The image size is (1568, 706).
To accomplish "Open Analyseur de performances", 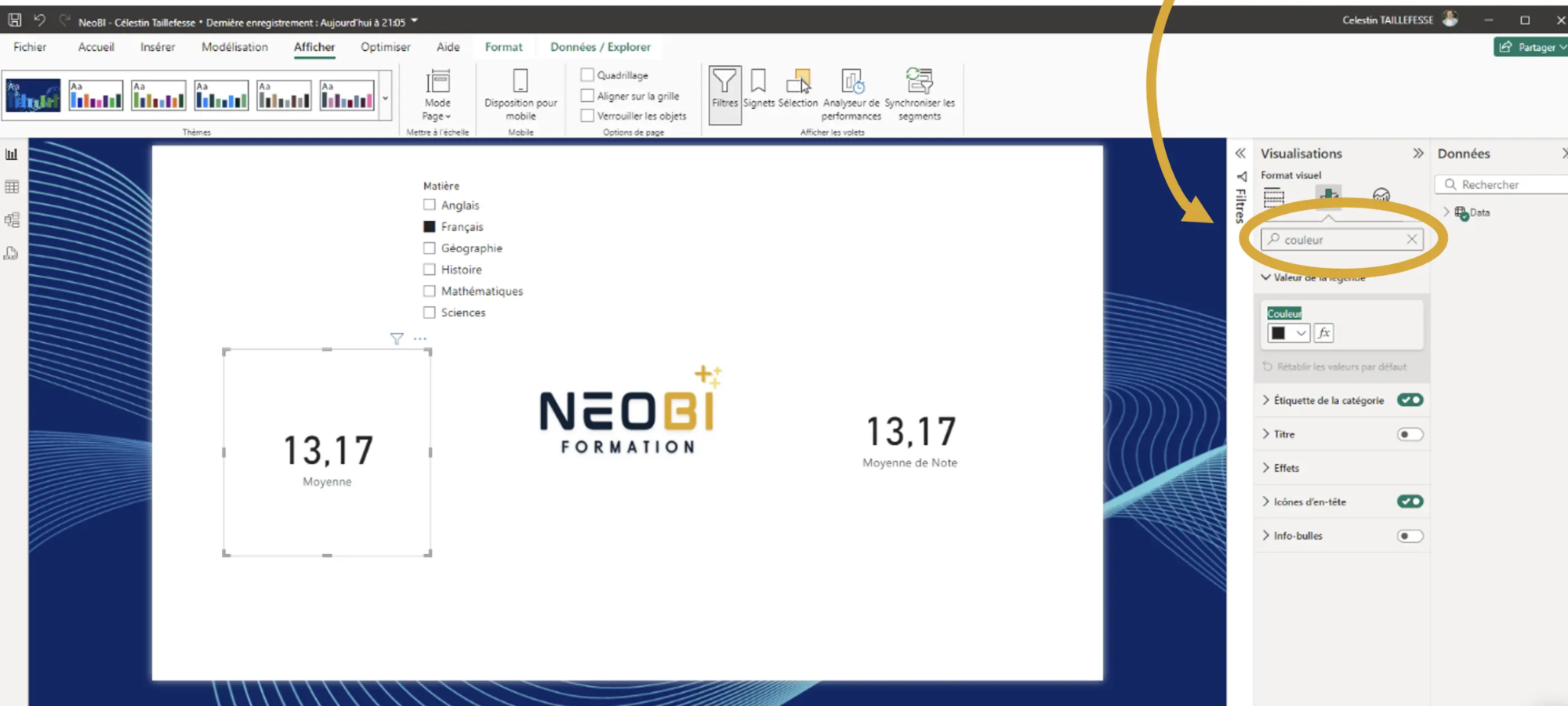I will click(851, 94).
